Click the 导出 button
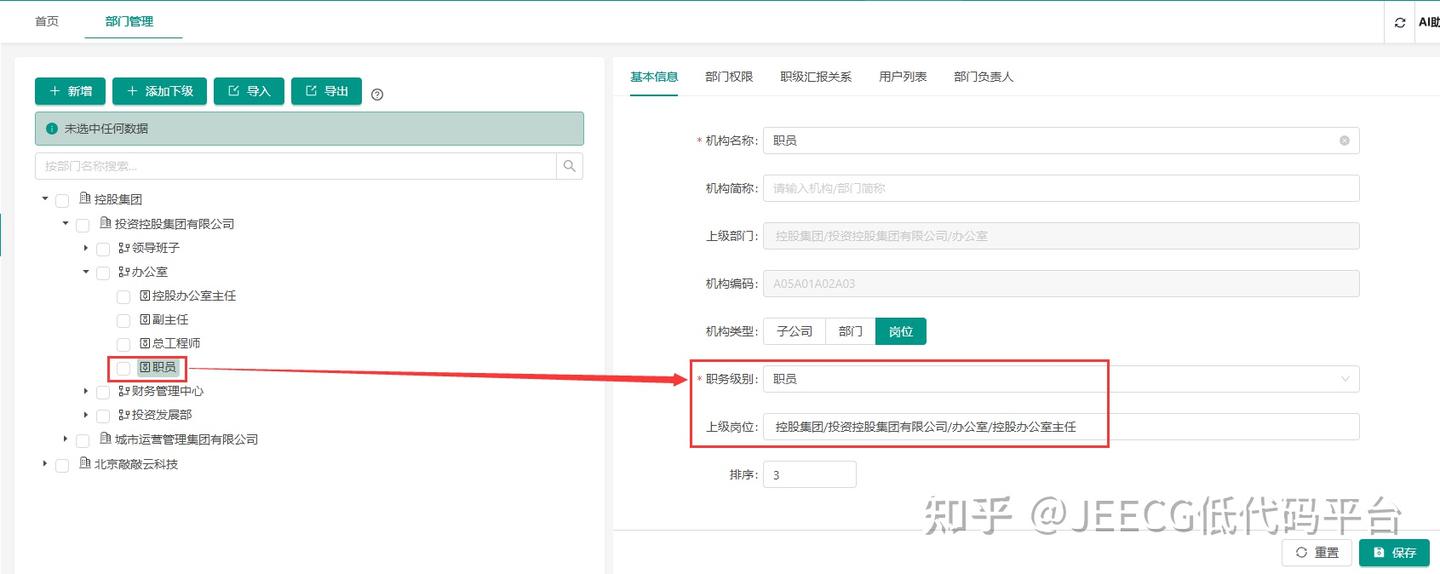This screenshot has width=1440, height=574. pyautogui.click(x=326, y=91)
